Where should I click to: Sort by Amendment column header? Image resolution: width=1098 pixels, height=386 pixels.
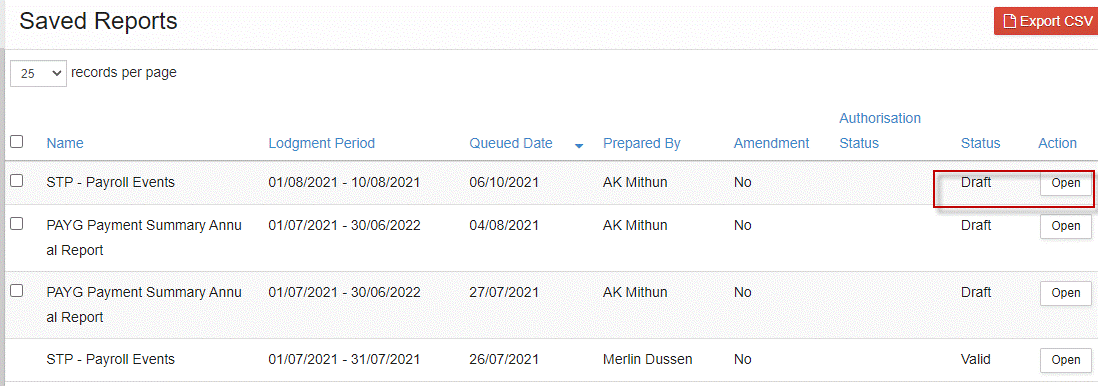pos(771,143)
